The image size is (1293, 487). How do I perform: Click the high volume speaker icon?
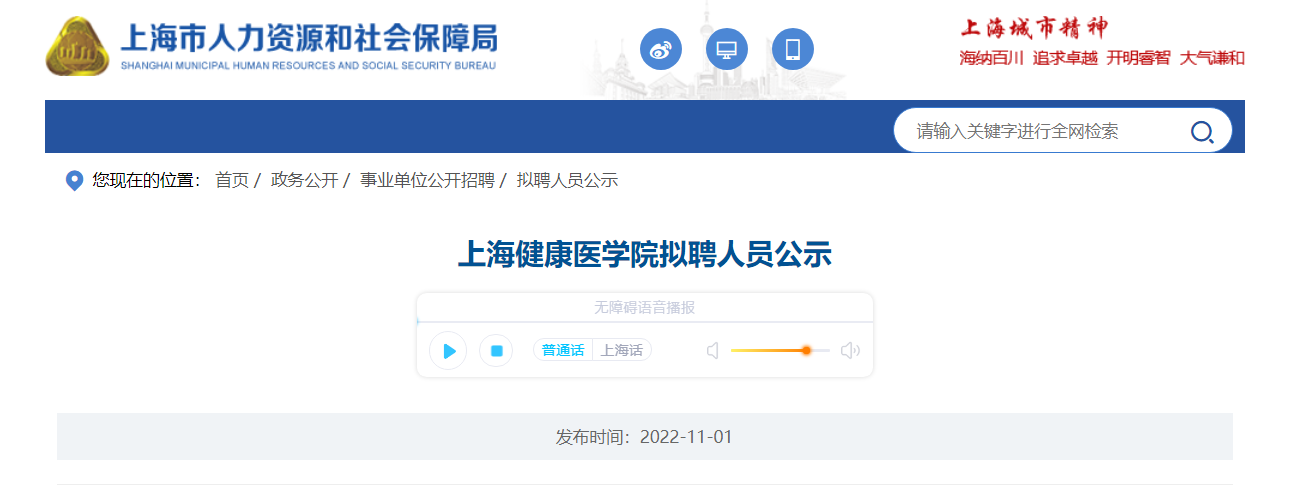(x=850, y=350)
